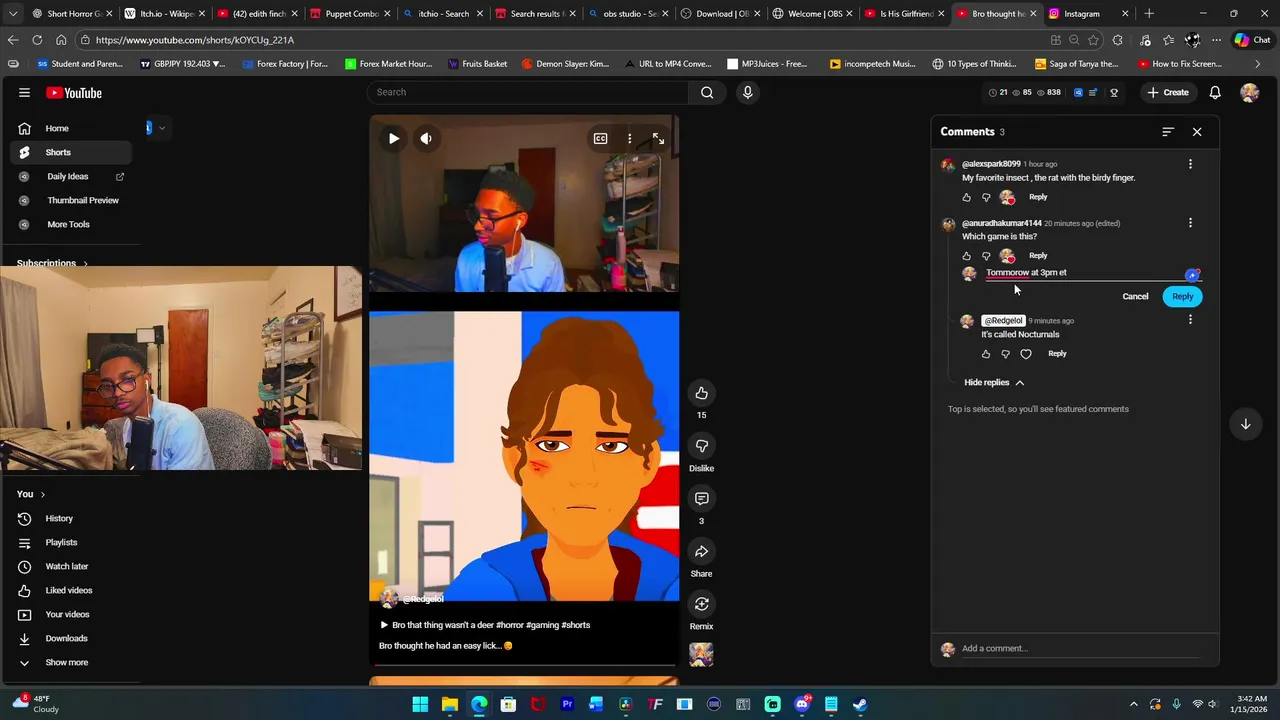Open History in the sidebar
This screenshot has width=1280, height=720.
[71, 518]
